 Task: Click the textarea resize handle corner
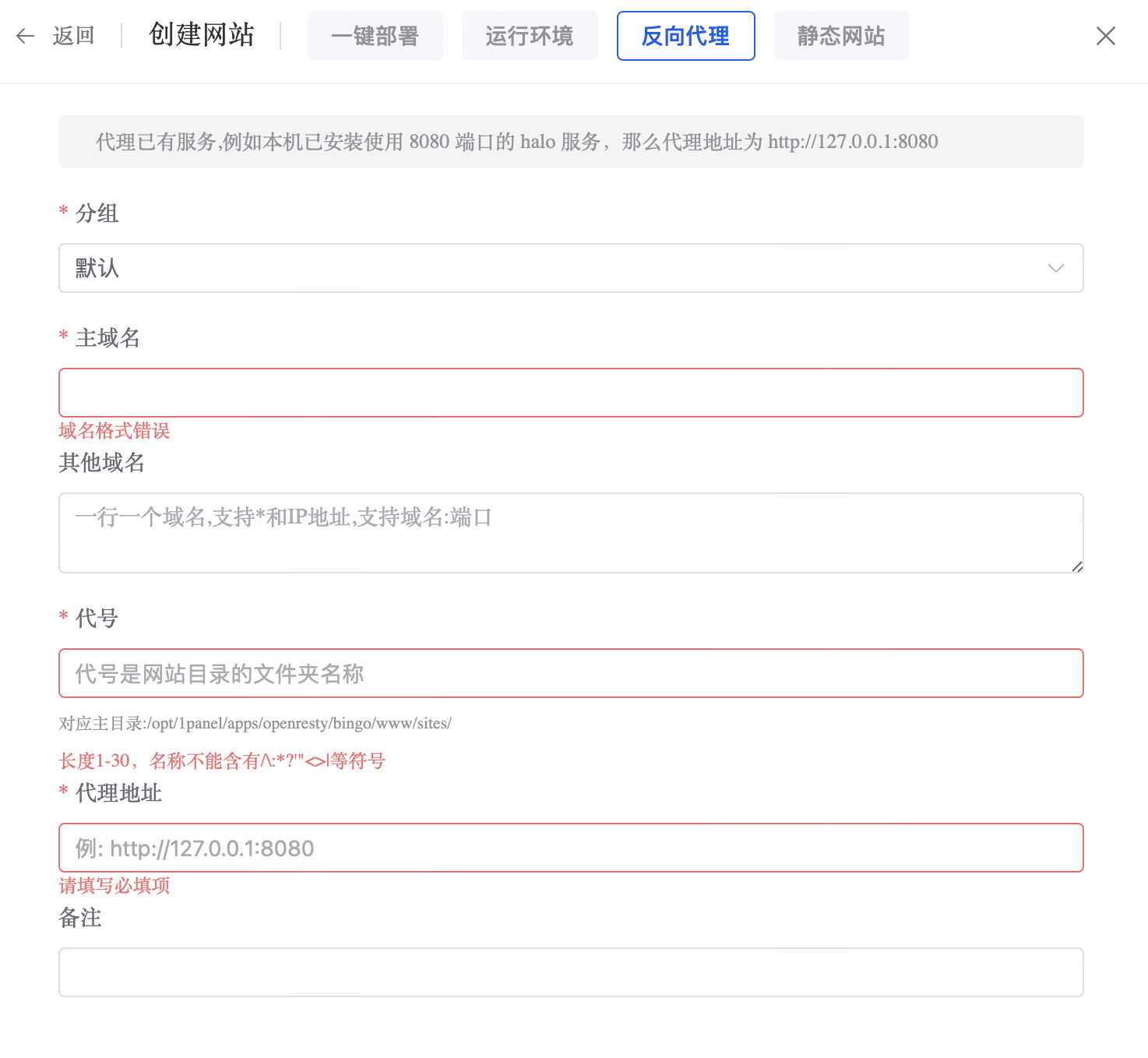(x=1077, y=566)
